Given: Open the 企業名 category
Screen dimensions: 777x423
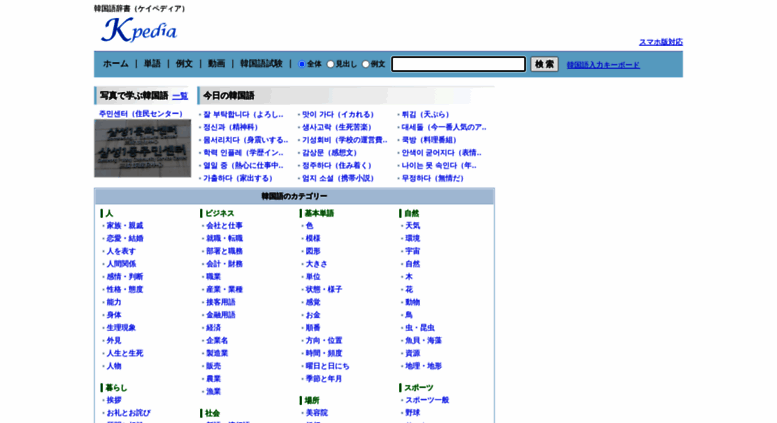Looking at the screenshot, I should click(x=217, y=341).
